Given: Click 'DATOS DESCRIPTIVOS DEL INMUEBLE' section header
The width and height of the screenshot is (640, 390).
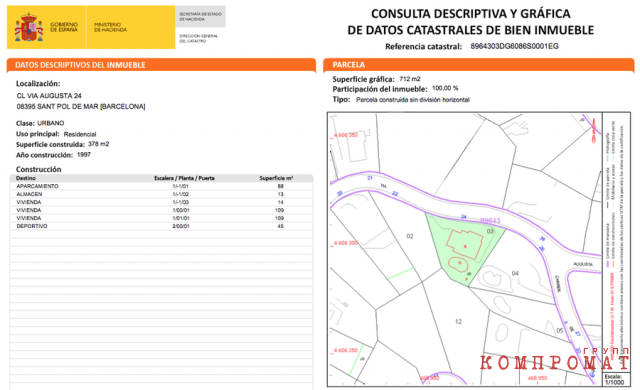Looking at the screenshot, I should pos(80,65).
